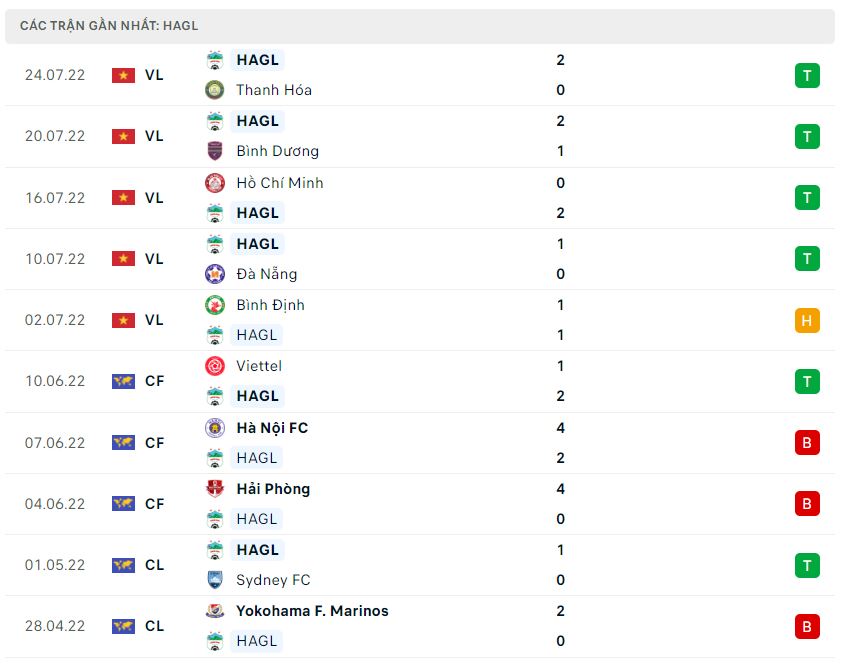Click Bình Định club crest
The height and width of the screenshot is (668, 847).
pyautogui.click(x=214, y=305)
